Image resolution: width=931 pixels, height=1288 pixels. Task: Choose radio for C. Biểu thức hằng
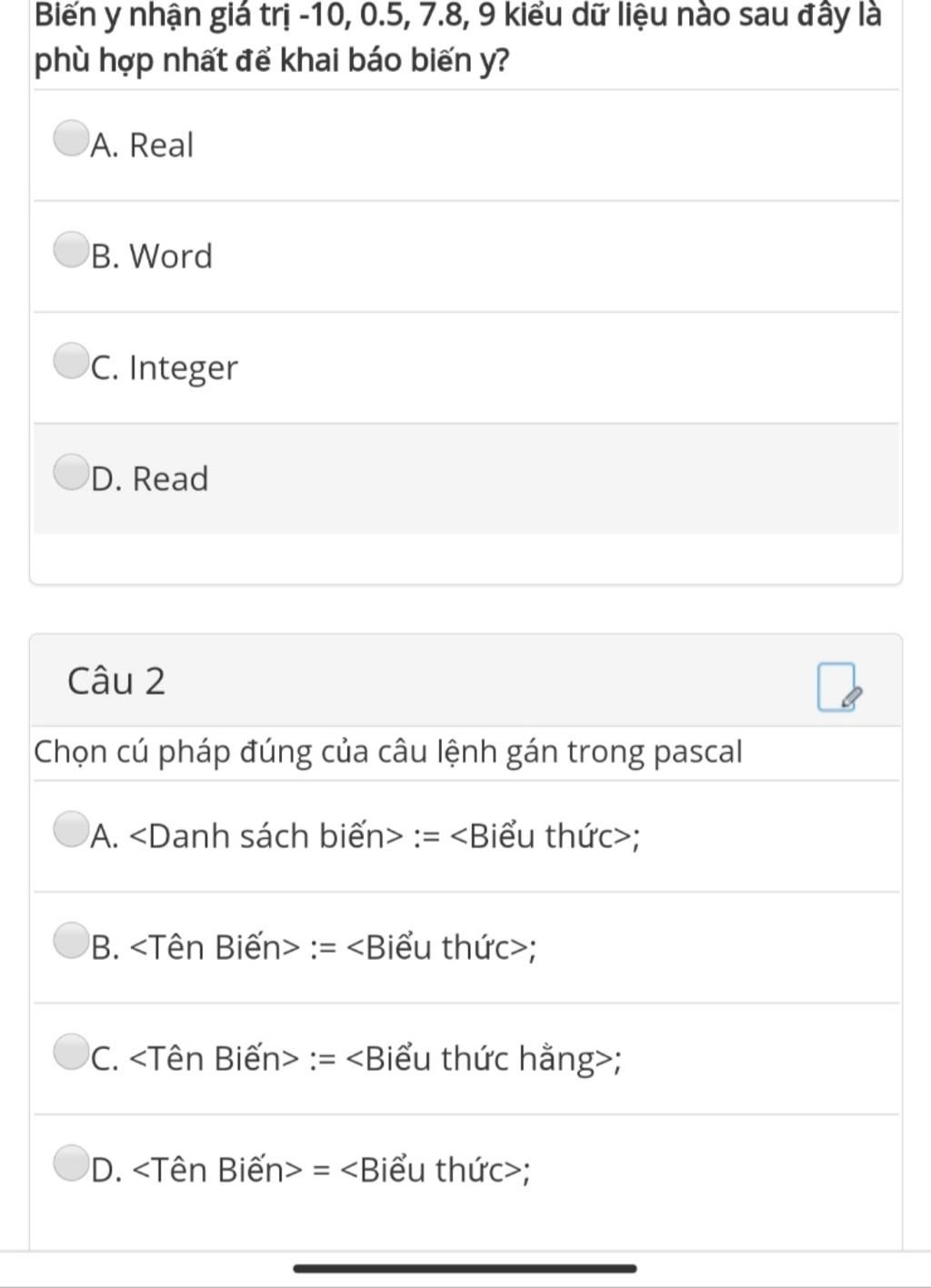pos(70,1052)
